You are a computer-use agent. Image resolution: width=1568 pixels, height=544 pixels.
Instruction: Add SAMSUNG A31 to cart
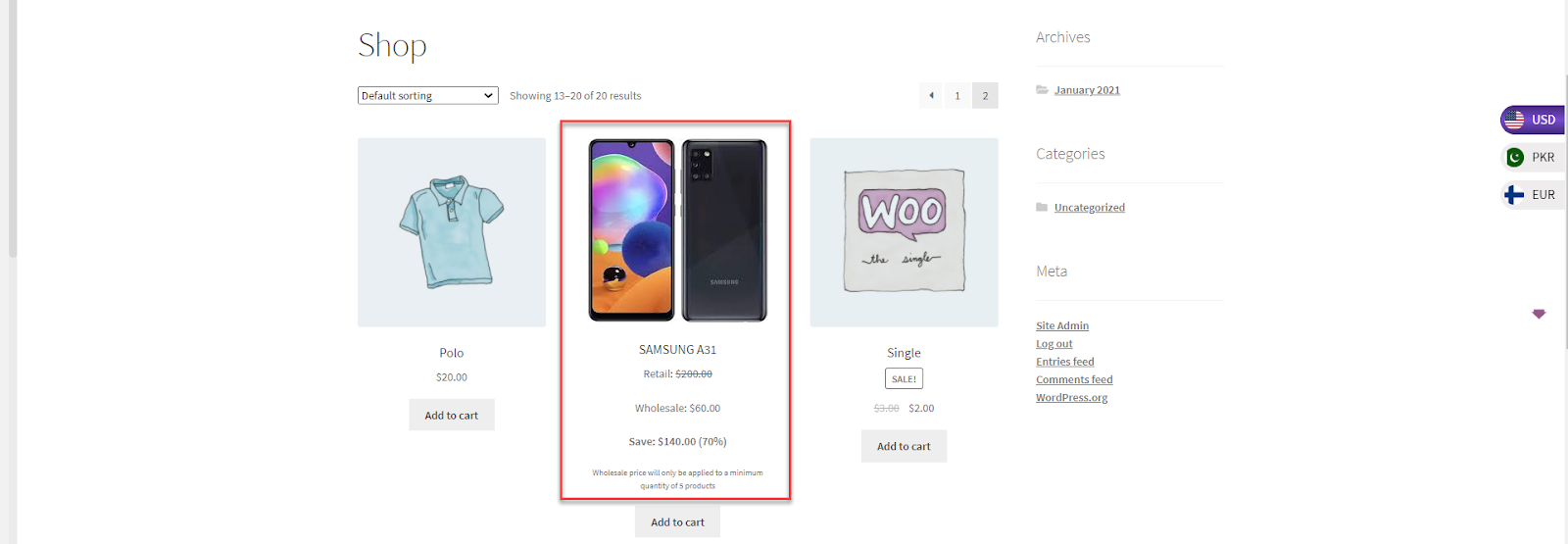(x=677, y=521)
